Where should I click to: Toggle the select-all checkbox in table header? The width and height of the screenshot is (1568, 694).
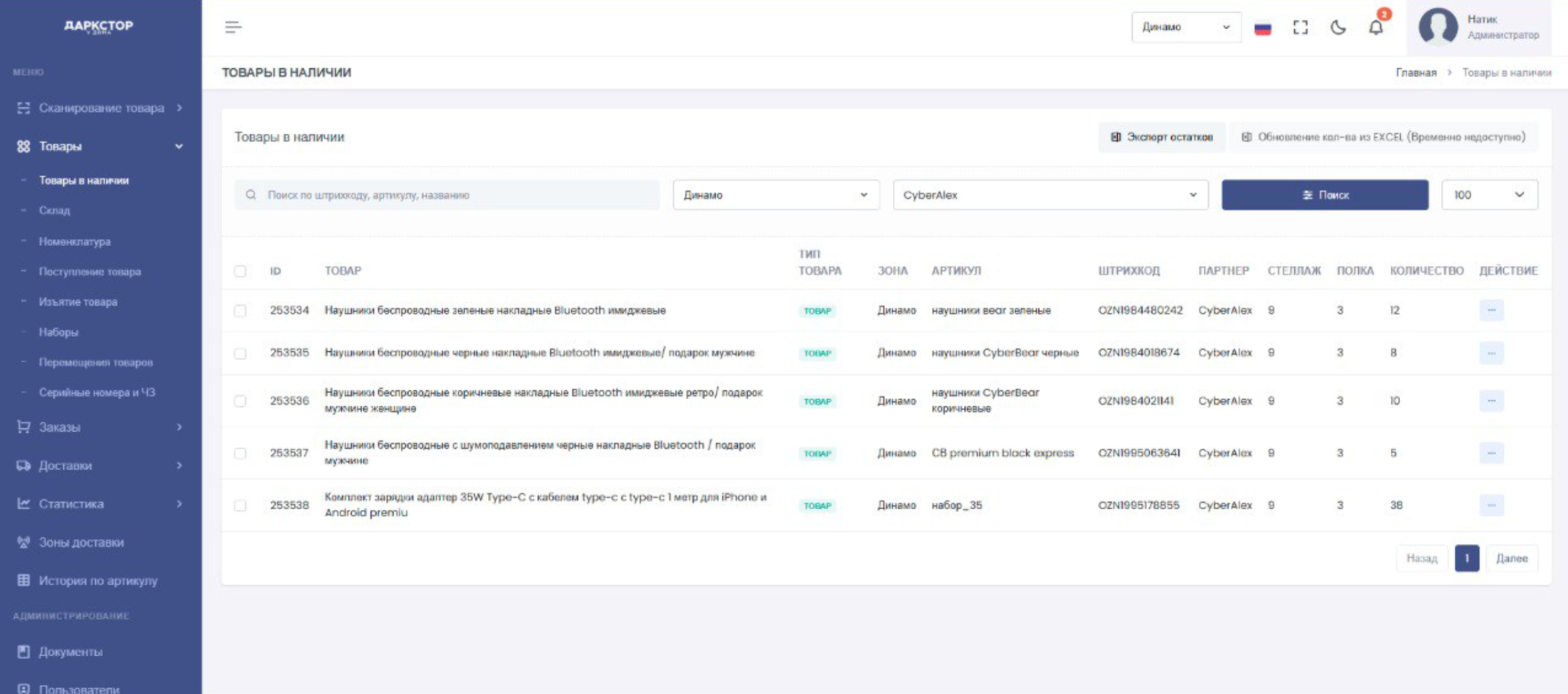coord(240,271)
